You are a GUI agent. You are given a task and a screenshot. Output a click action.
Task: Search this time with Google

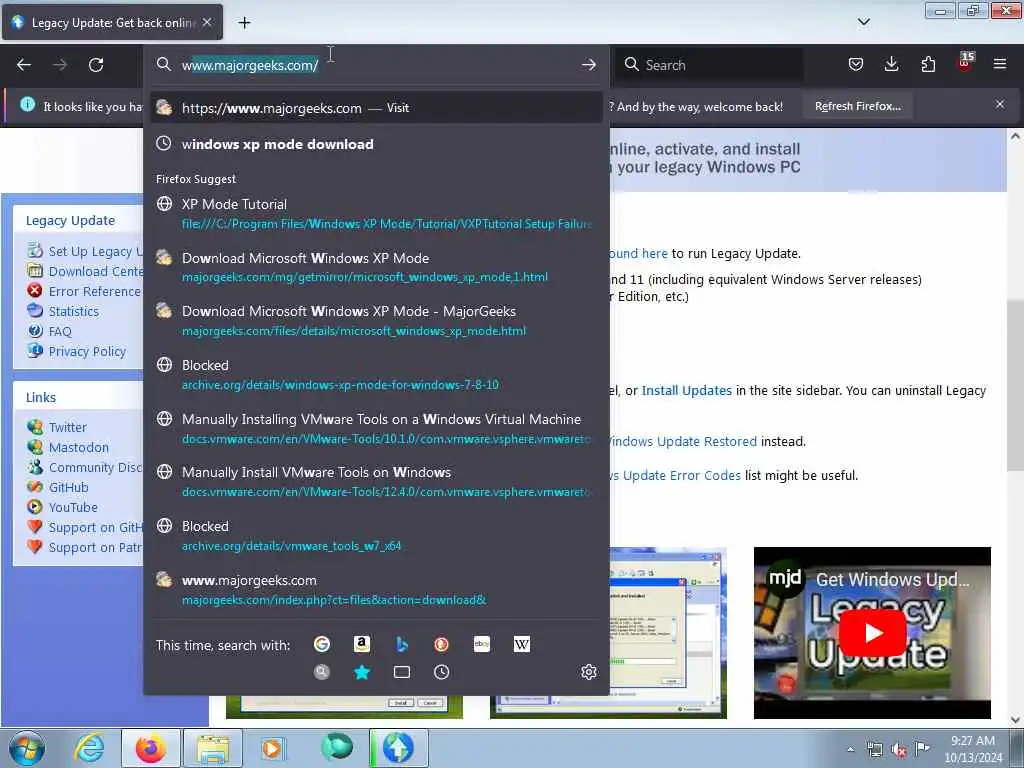(322, 645)
